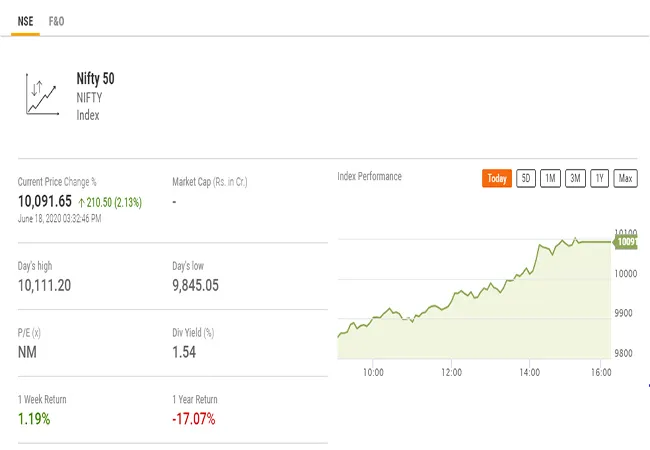Select the Max chart range button

(x=625, y=179)
